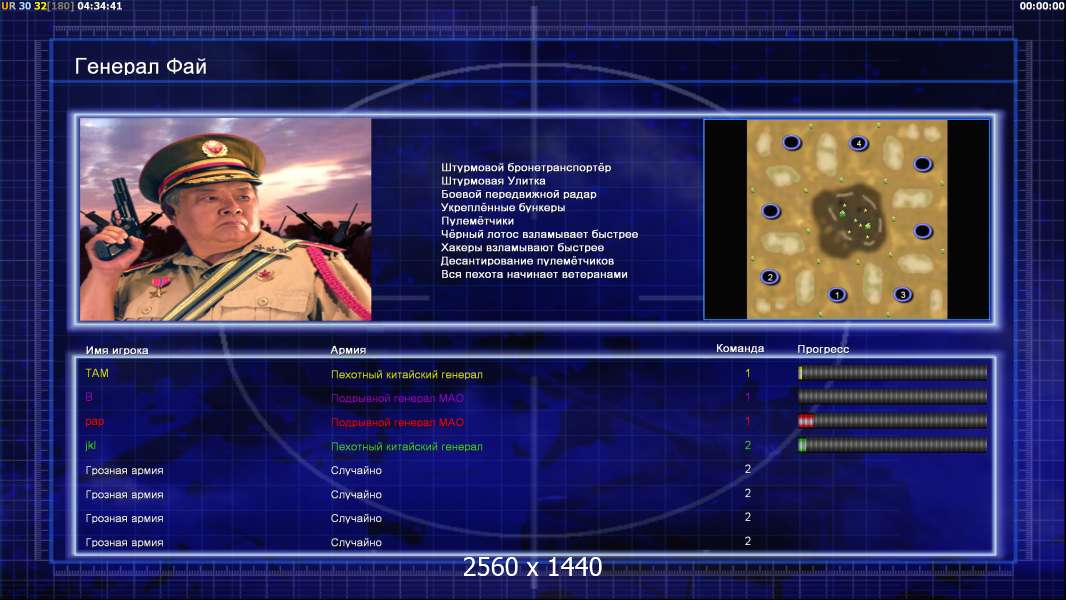This screenshot has height=600, width=1066.
Task: Select the red player name 'pap'
Action: click(94, 421)
